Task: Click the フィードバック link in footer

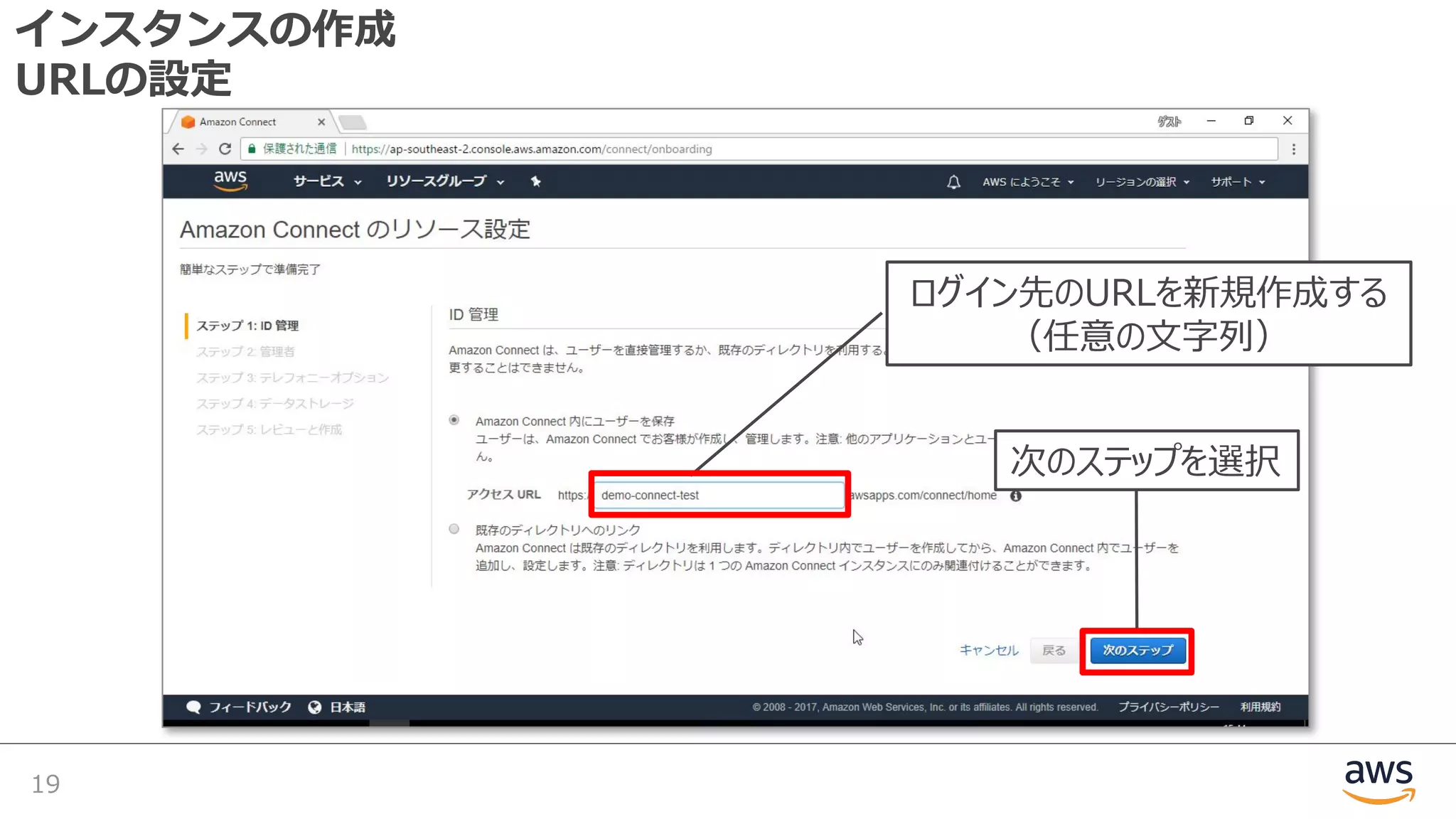Action: pos(250,707)
